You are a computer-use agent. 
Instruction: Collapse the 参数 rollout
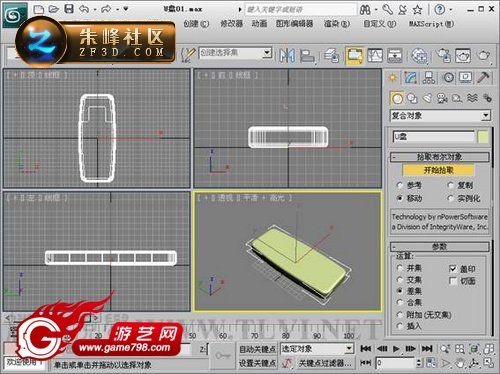click(x=440, y=247)
